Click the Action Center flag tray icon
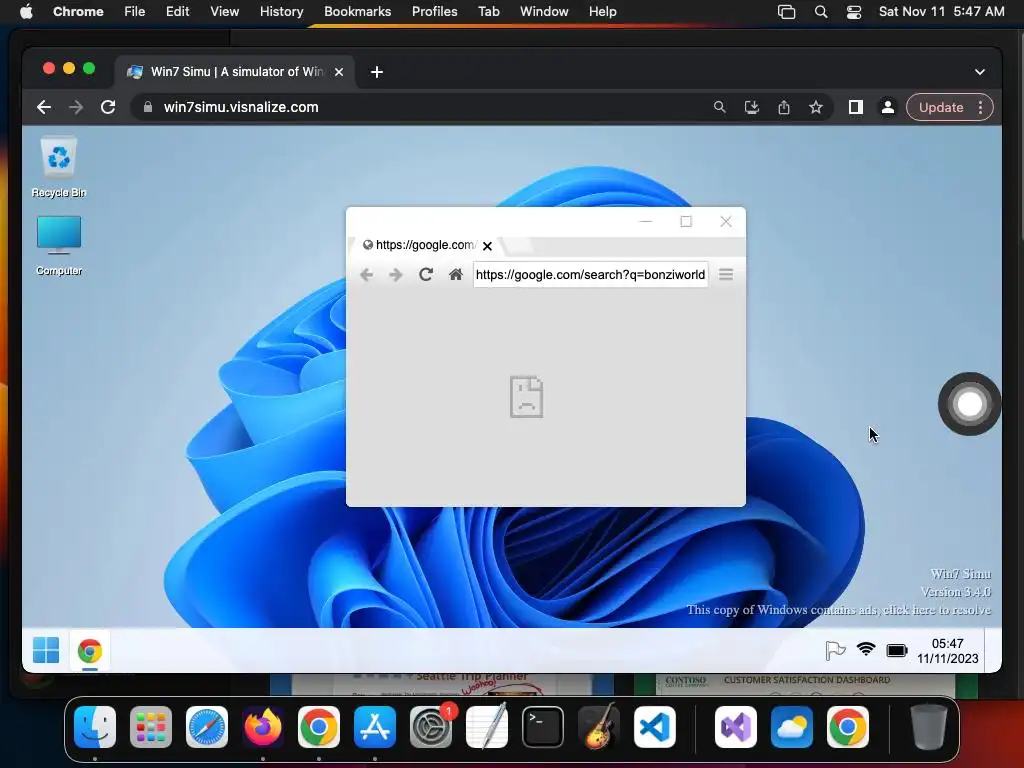The width and height of the screenshot is (1024, 768). click(x=835, y=650)
